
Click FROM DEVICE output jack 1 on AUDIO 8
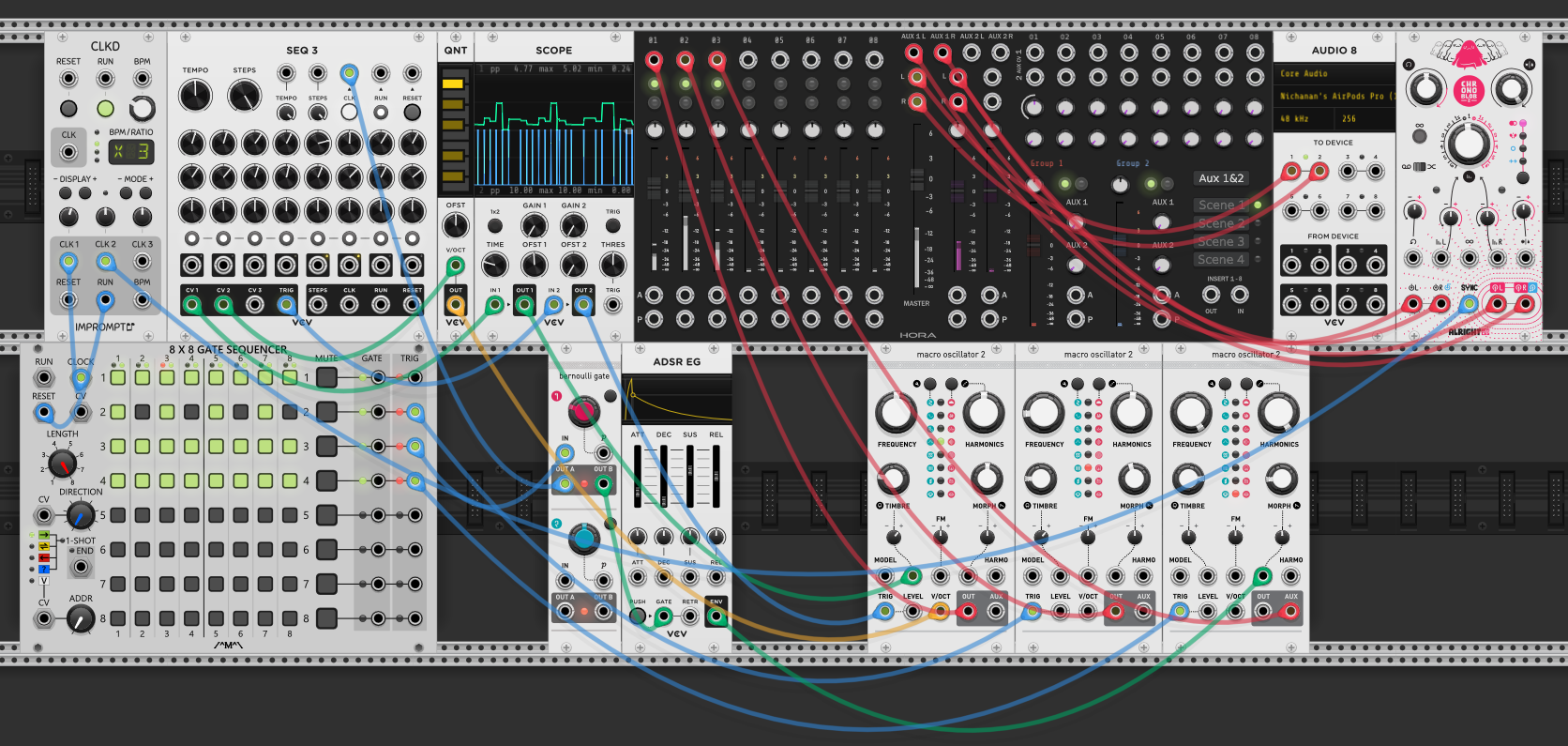(x=1291, y=265)
